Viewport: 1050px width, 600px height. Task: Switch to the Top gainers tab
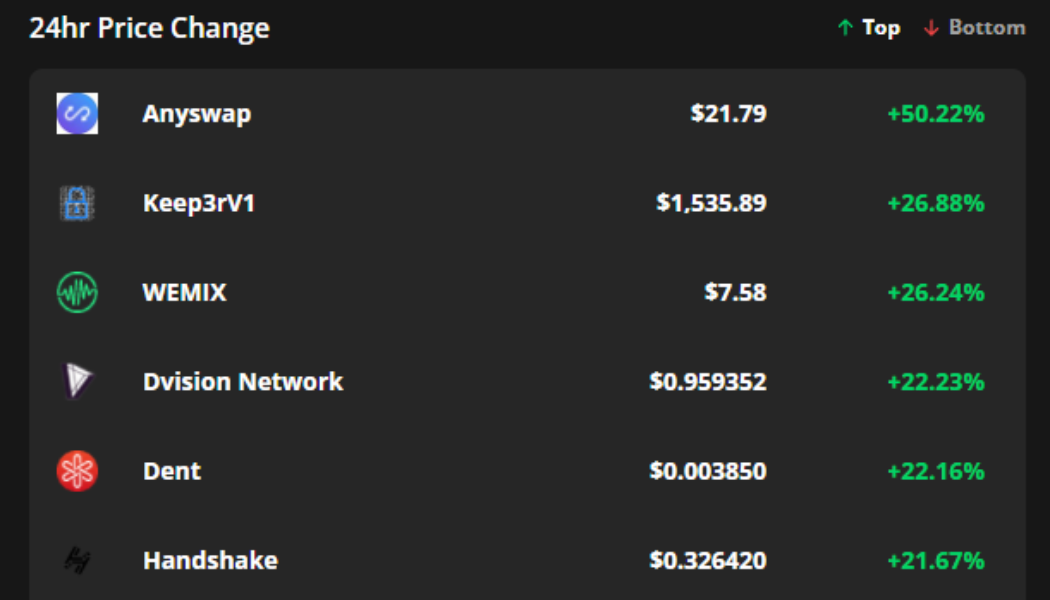click(880, 28)
